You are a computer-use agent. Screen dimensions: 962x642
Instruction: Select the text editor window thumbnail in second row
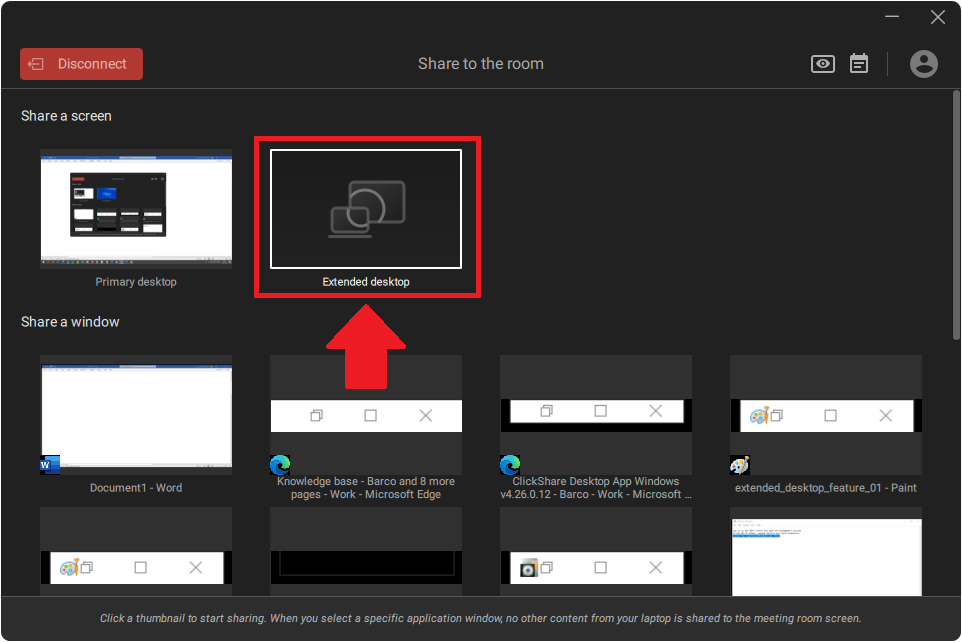click(x=826, y=555)
